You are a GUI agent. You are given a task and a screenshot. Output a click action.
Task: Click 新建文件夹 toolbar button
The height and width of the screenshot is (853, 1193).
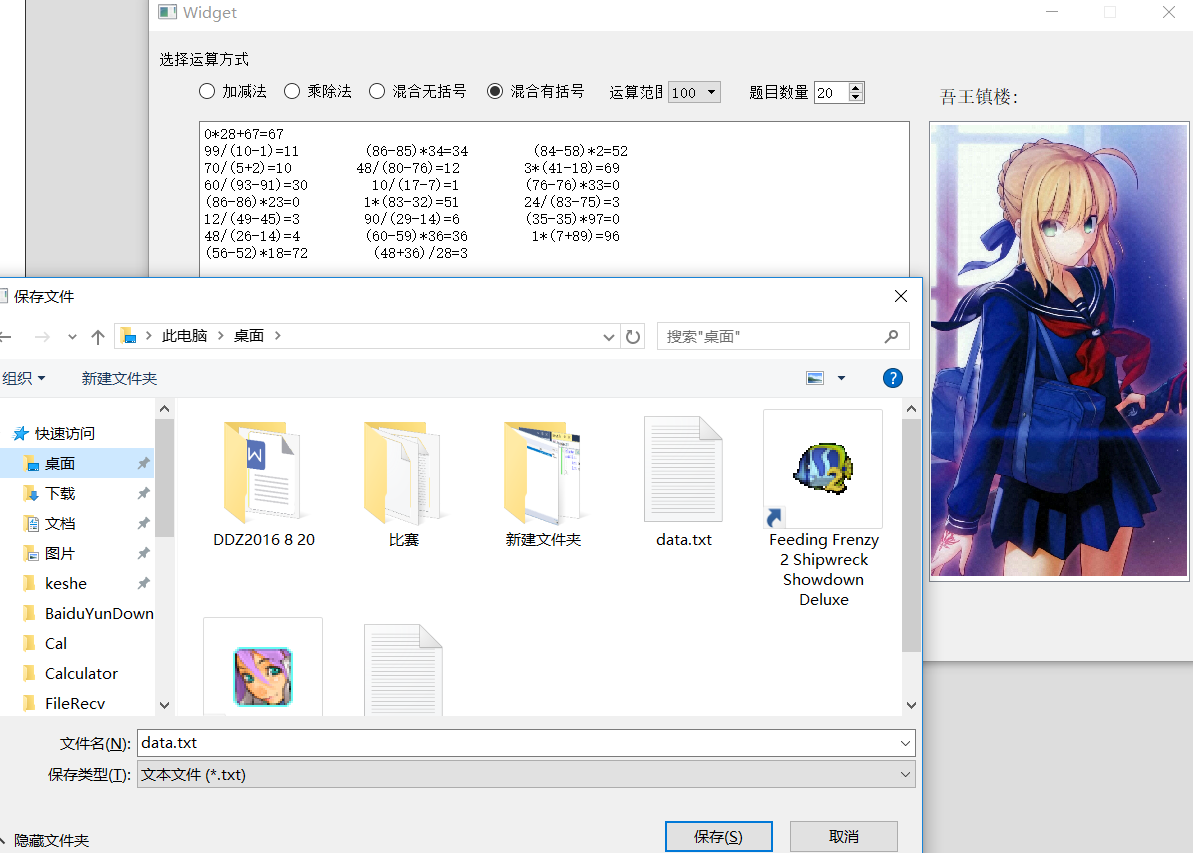point(119,378)
